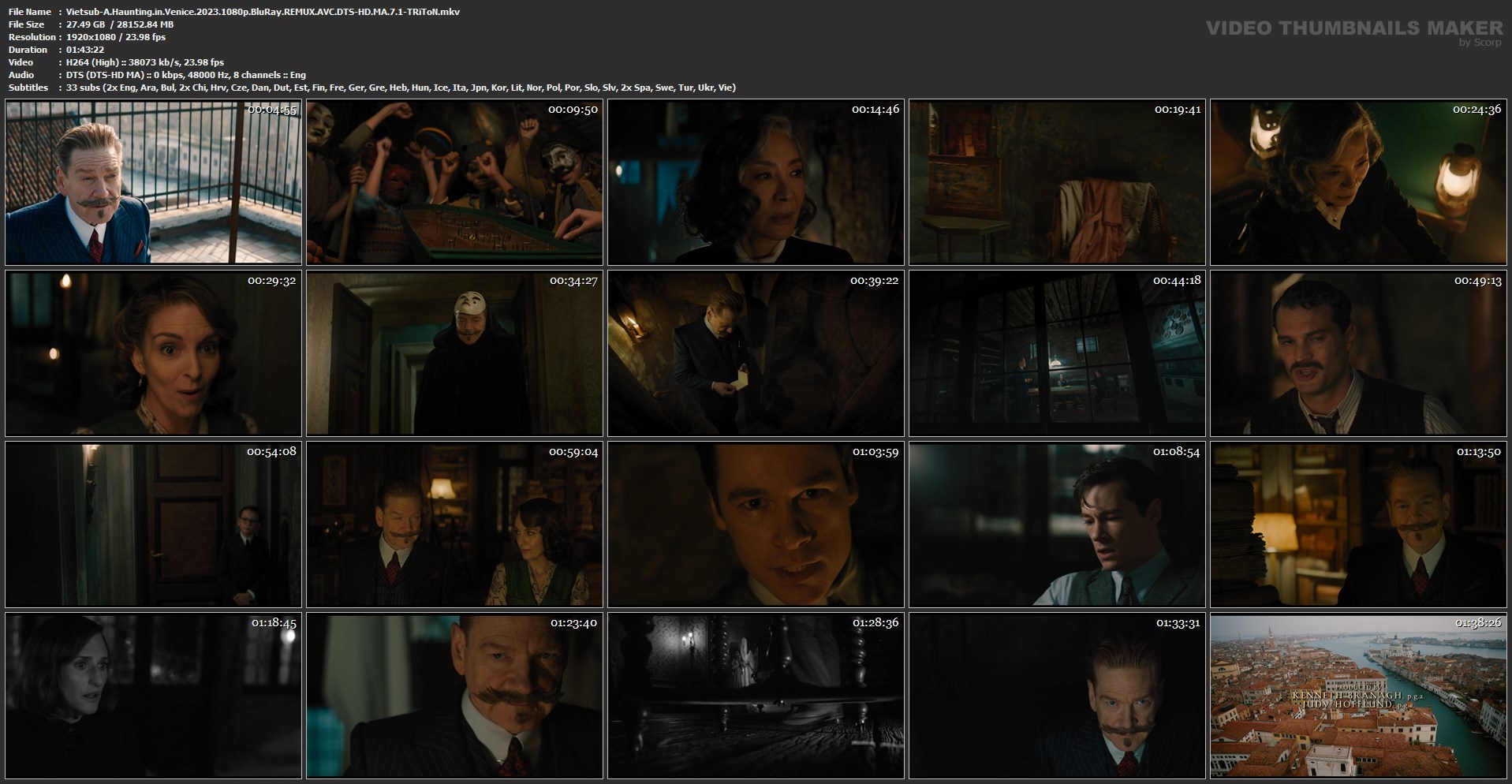Click the resolution value 1920x1080 / 23.98 fps
The width and height of the screenshot is (1512, 784).
[x=116, y=37]
